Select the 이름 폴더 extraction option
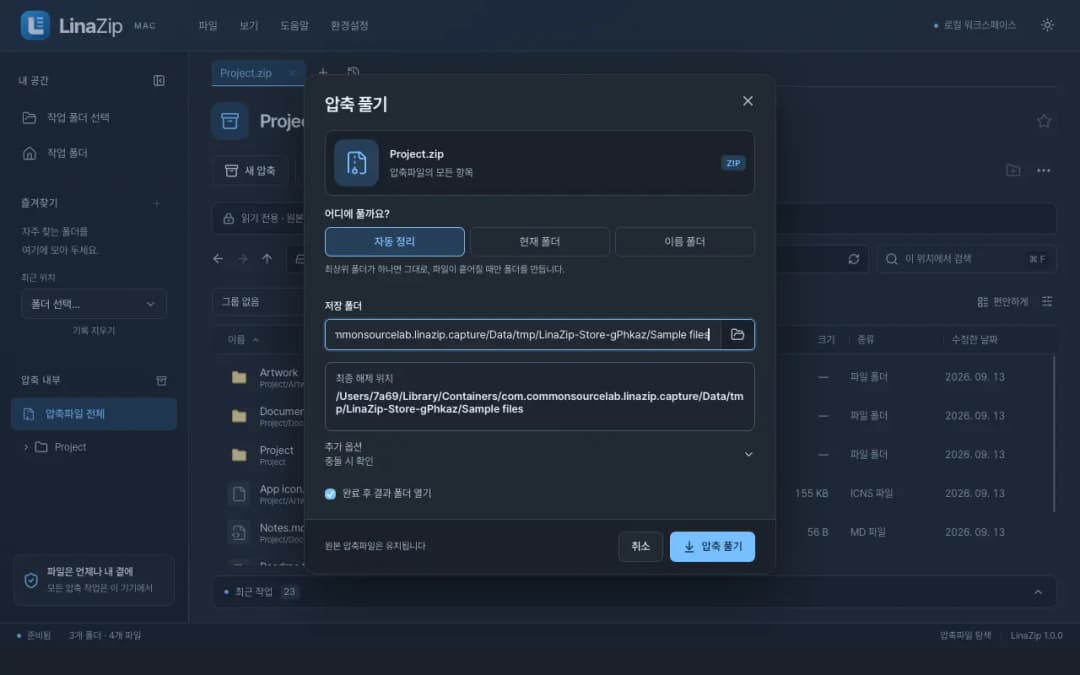 [x=685, y=242]
